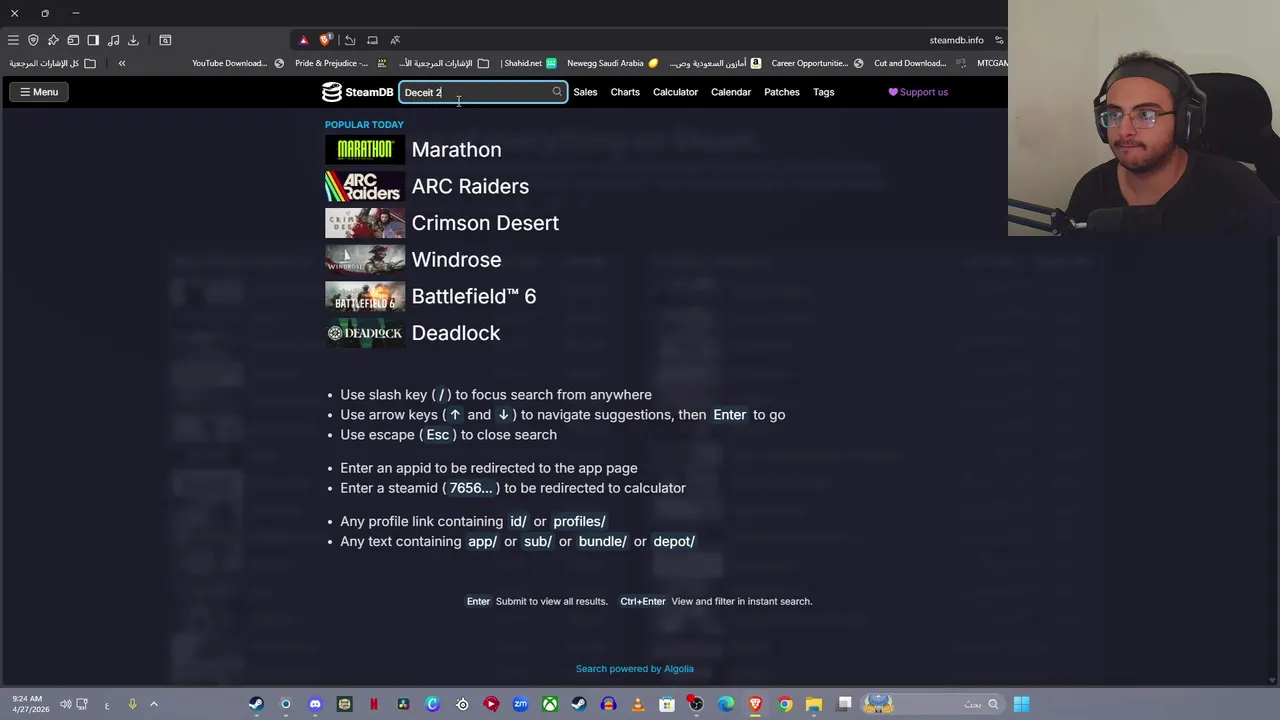Open the Calendar page
The width and height of the screenshot is (1280, 720).
[731, 92]
